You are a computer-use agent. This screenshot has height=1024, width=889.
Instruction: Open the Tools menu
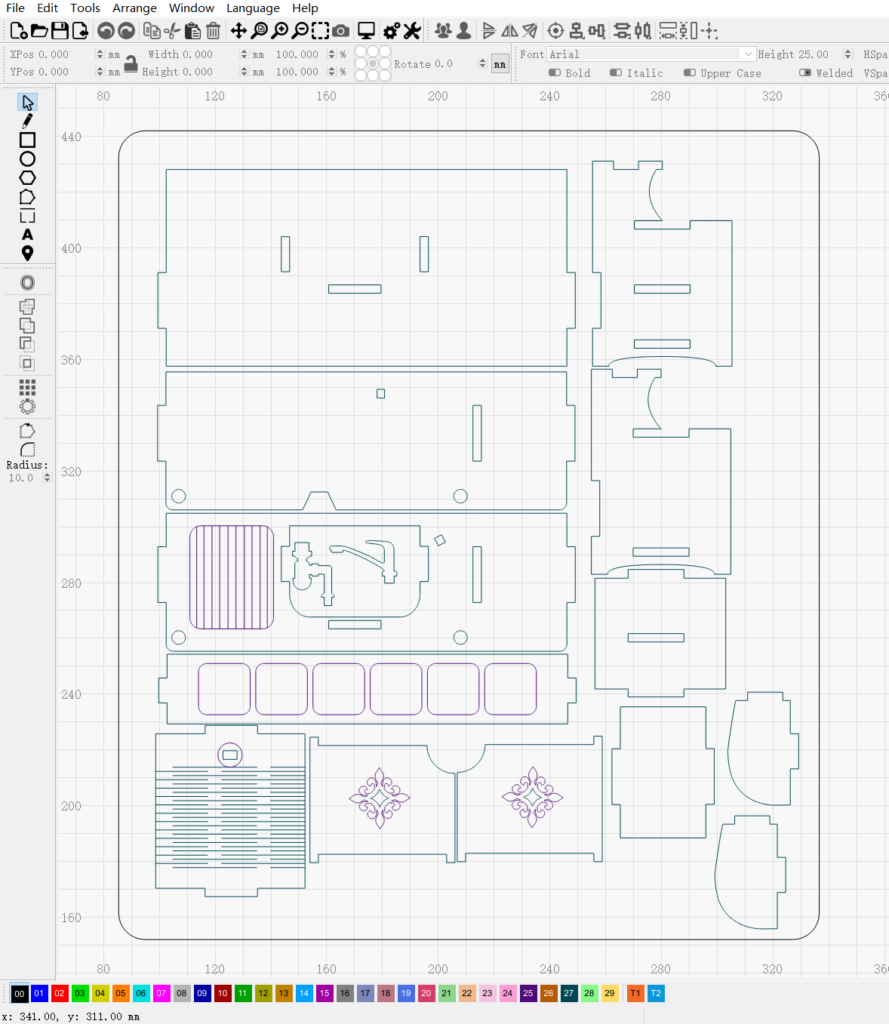point(85,8)
